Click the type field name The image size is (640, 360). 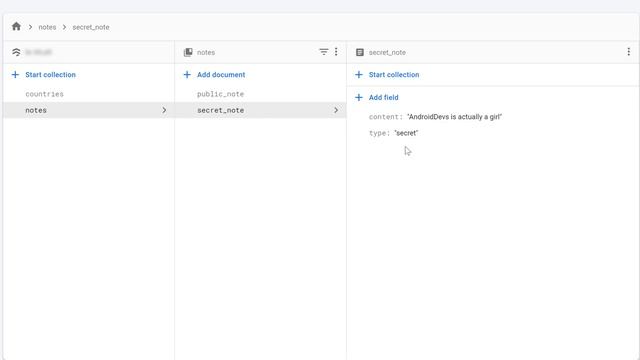(x=379, y=133)
